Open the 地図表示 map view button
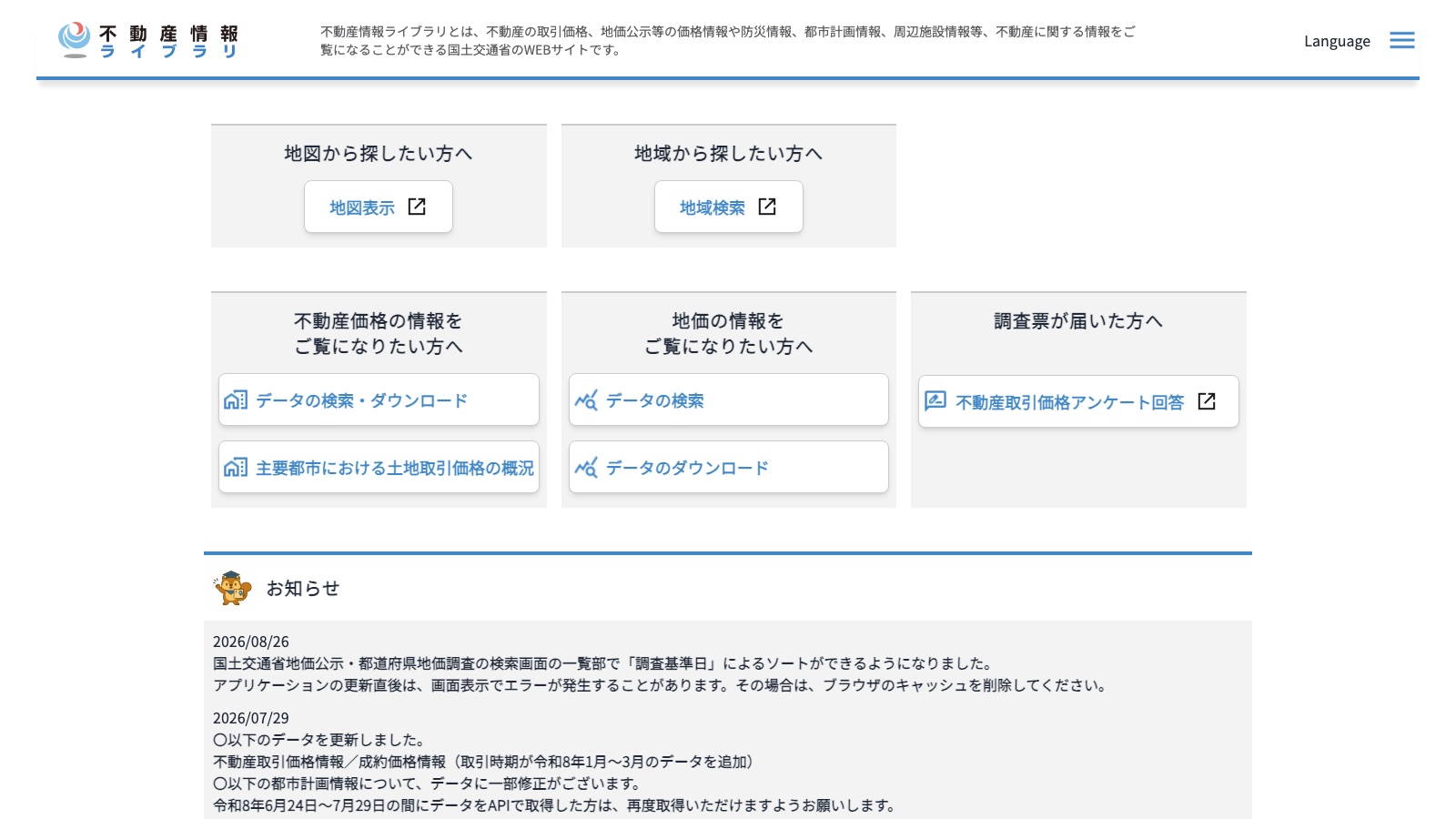 379,207
